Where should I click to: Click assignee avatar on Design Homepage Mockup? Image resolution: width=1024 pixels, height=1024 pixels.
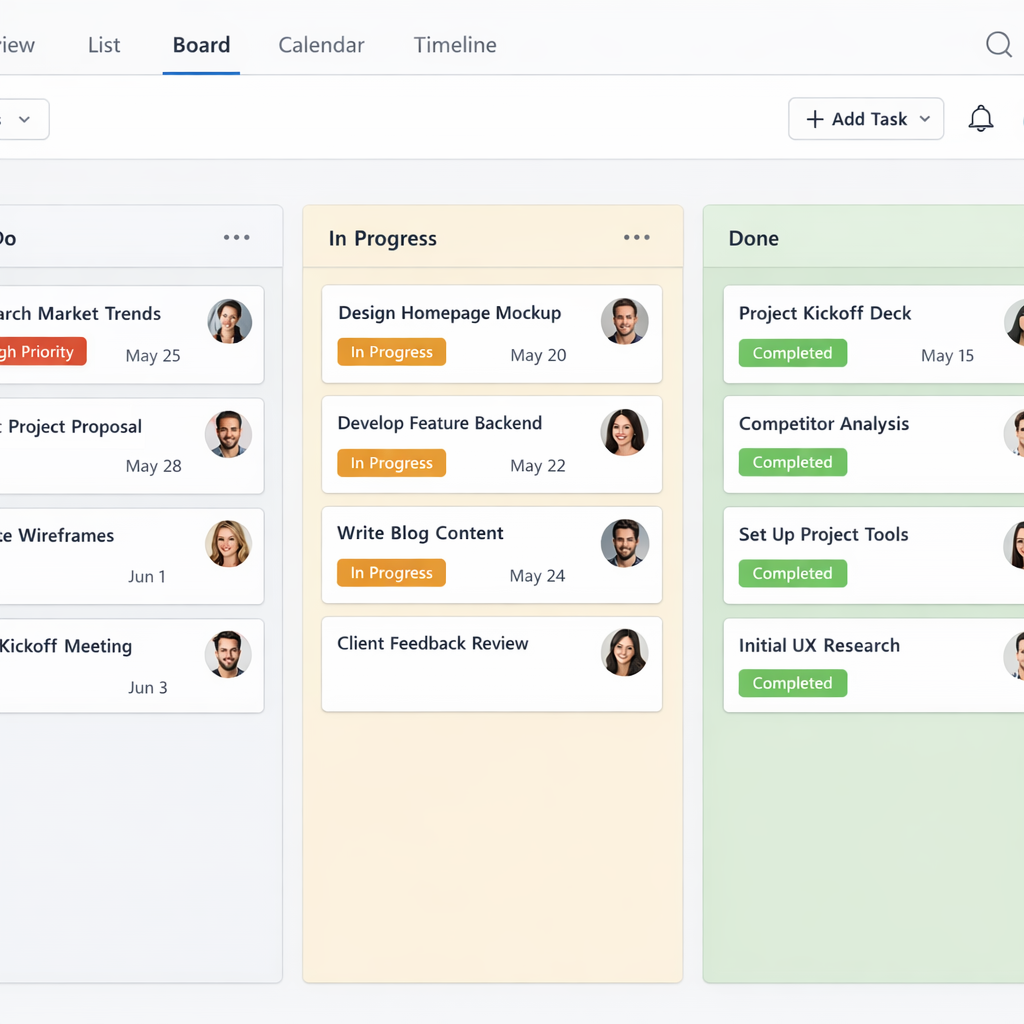pos(625,322)
